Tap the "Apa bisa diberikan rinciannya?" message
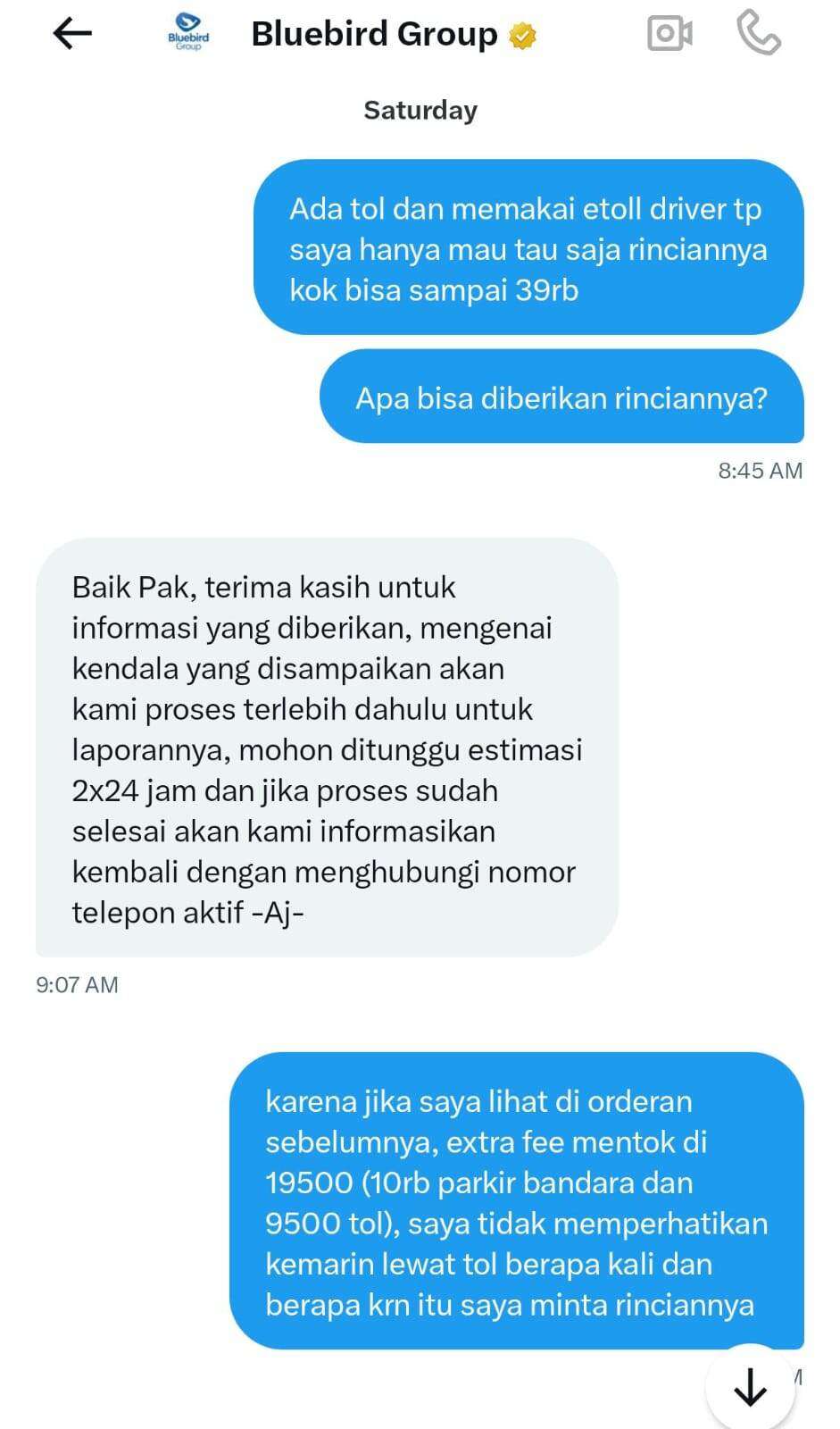This screenshot has width=840, height=1429. tap(561, 397)
